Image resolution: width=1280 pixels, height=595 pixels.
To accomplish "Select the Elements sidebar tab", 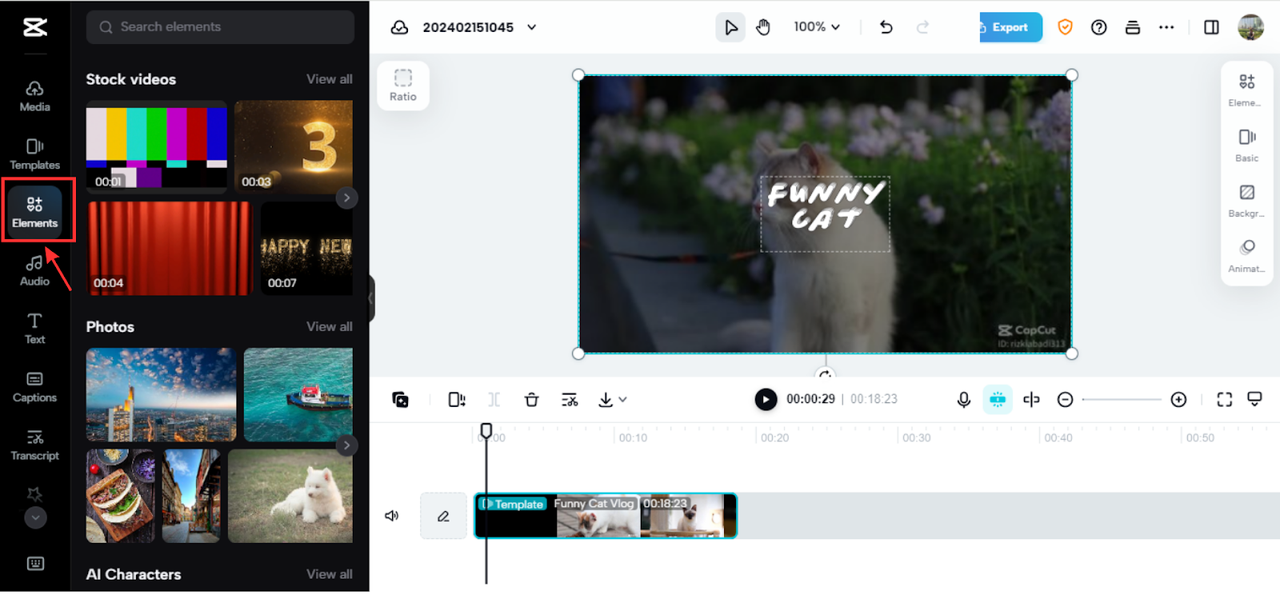I will pos(35,212).
